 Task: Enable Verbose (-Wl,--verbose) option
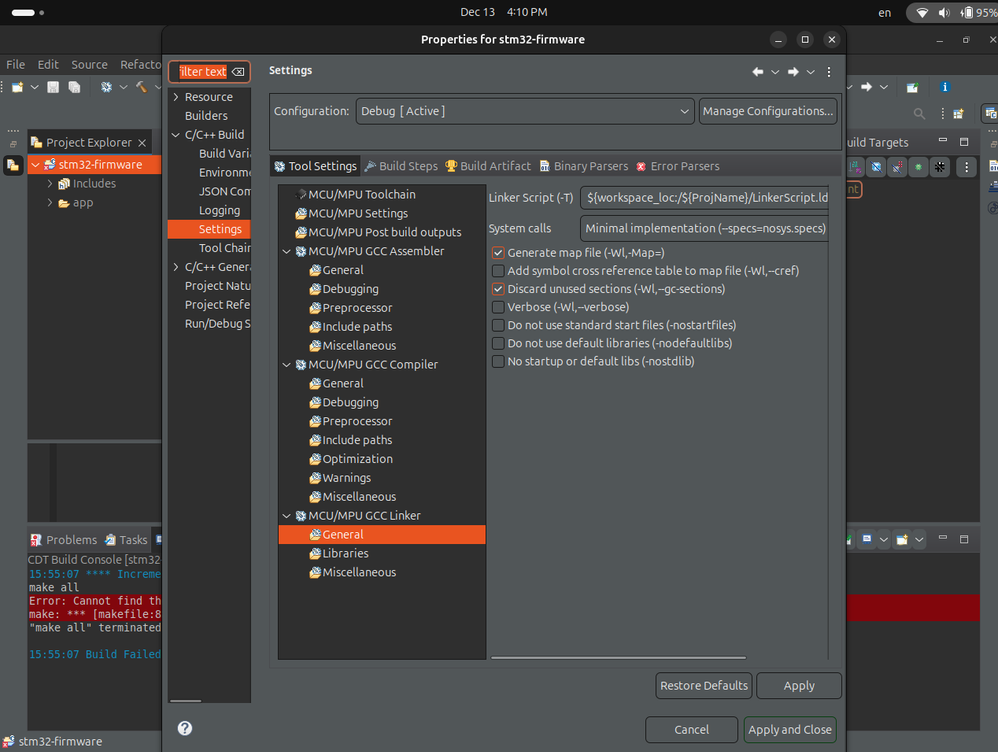[x=498, y=307]
